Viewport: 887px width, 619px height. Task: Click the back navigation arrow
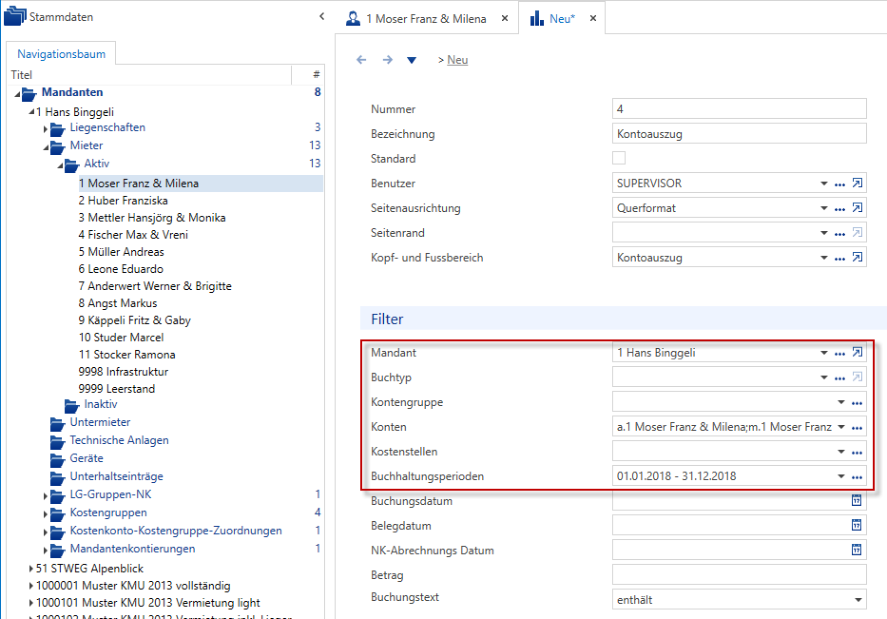(361, 60)
